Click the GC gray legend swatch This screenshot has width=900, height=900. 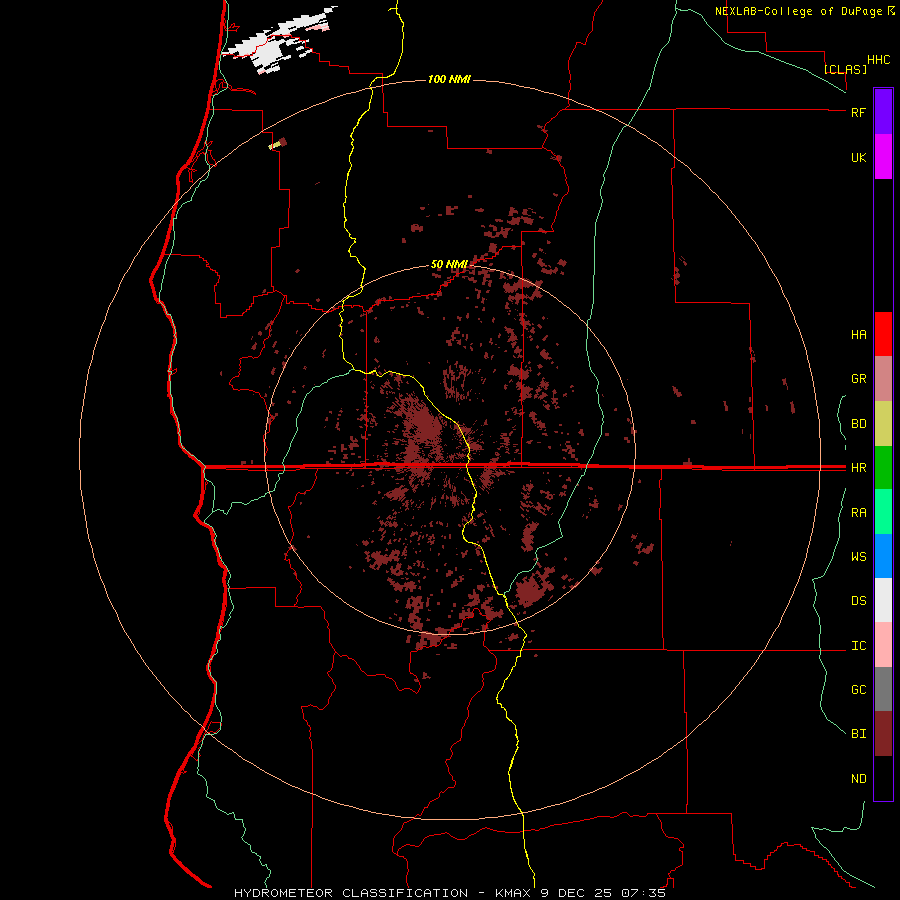[883, 689]
